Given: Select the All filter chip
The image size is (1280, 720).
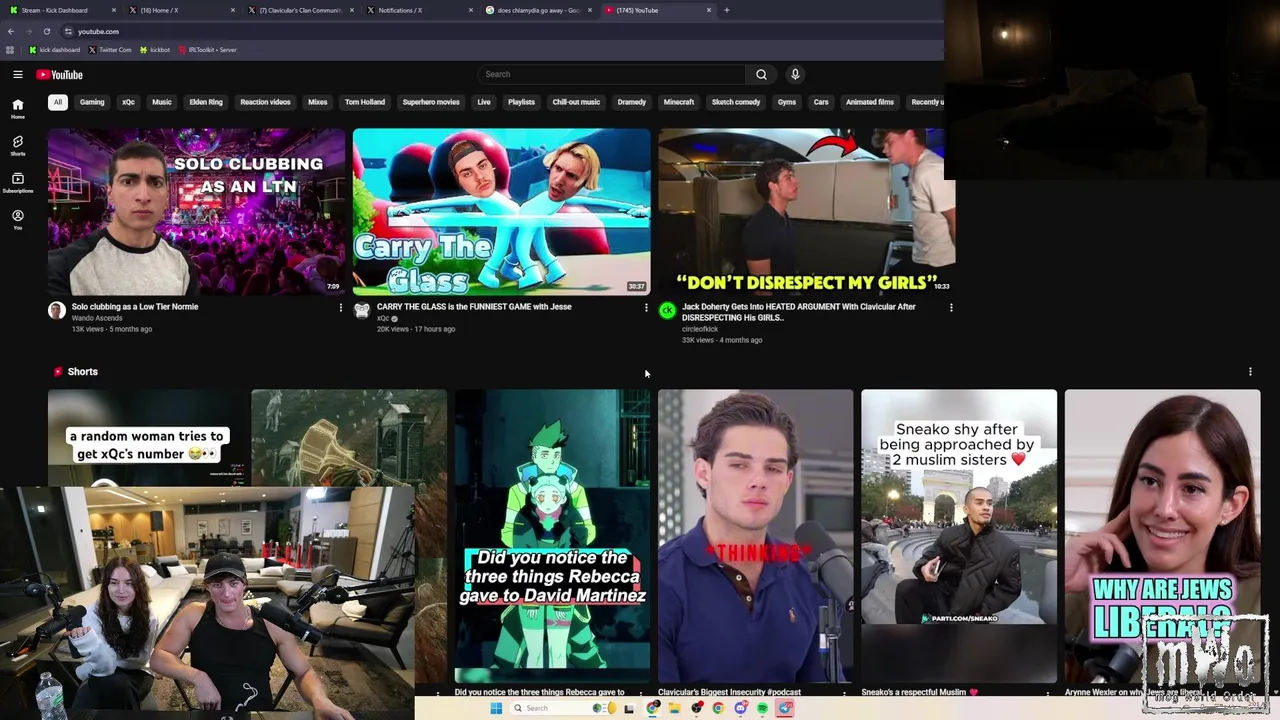Looking at the screenshot, I should (58, 102).
